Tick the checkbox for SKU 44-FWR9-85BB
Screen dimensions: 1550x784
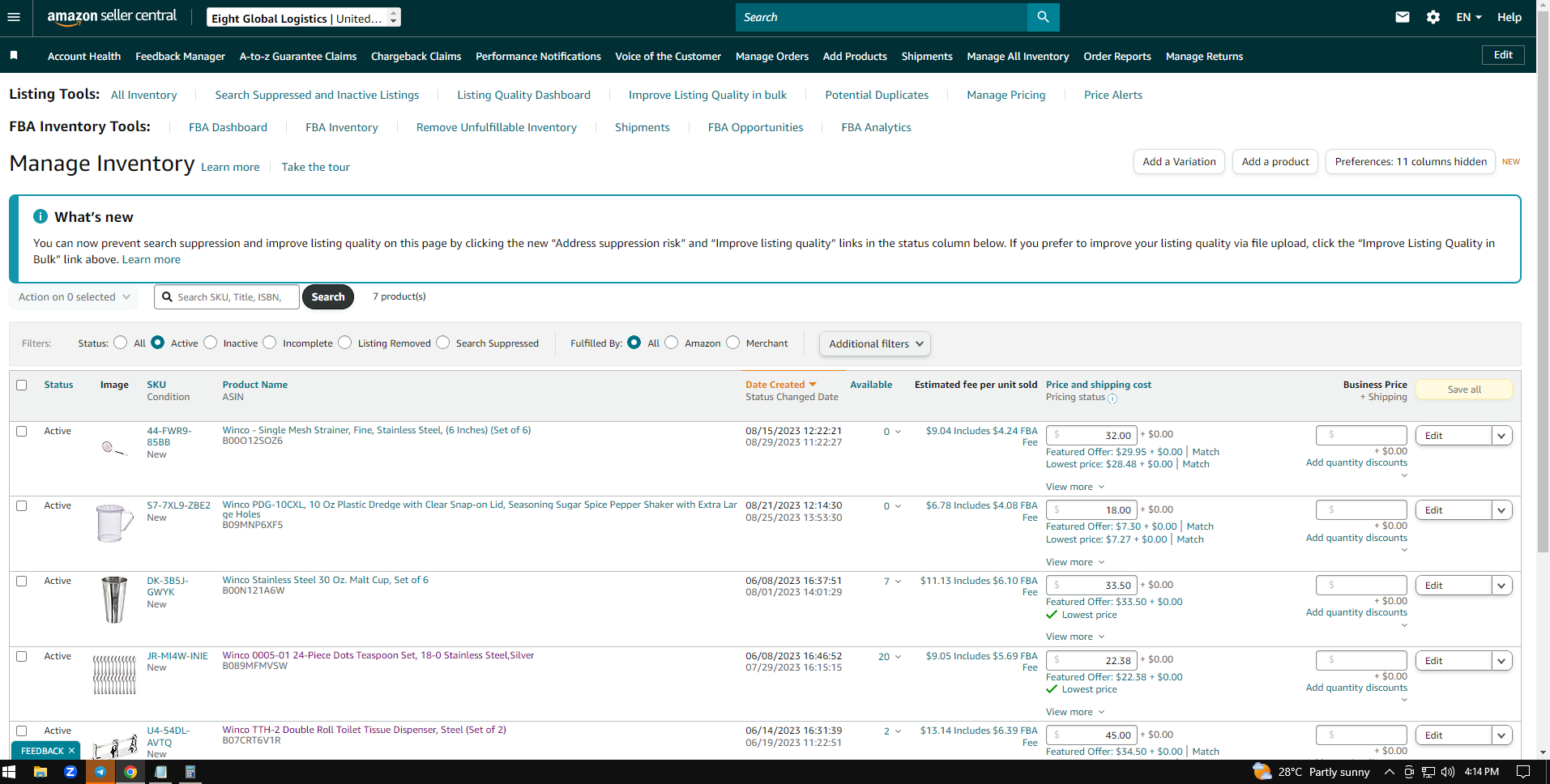(22, 431)
